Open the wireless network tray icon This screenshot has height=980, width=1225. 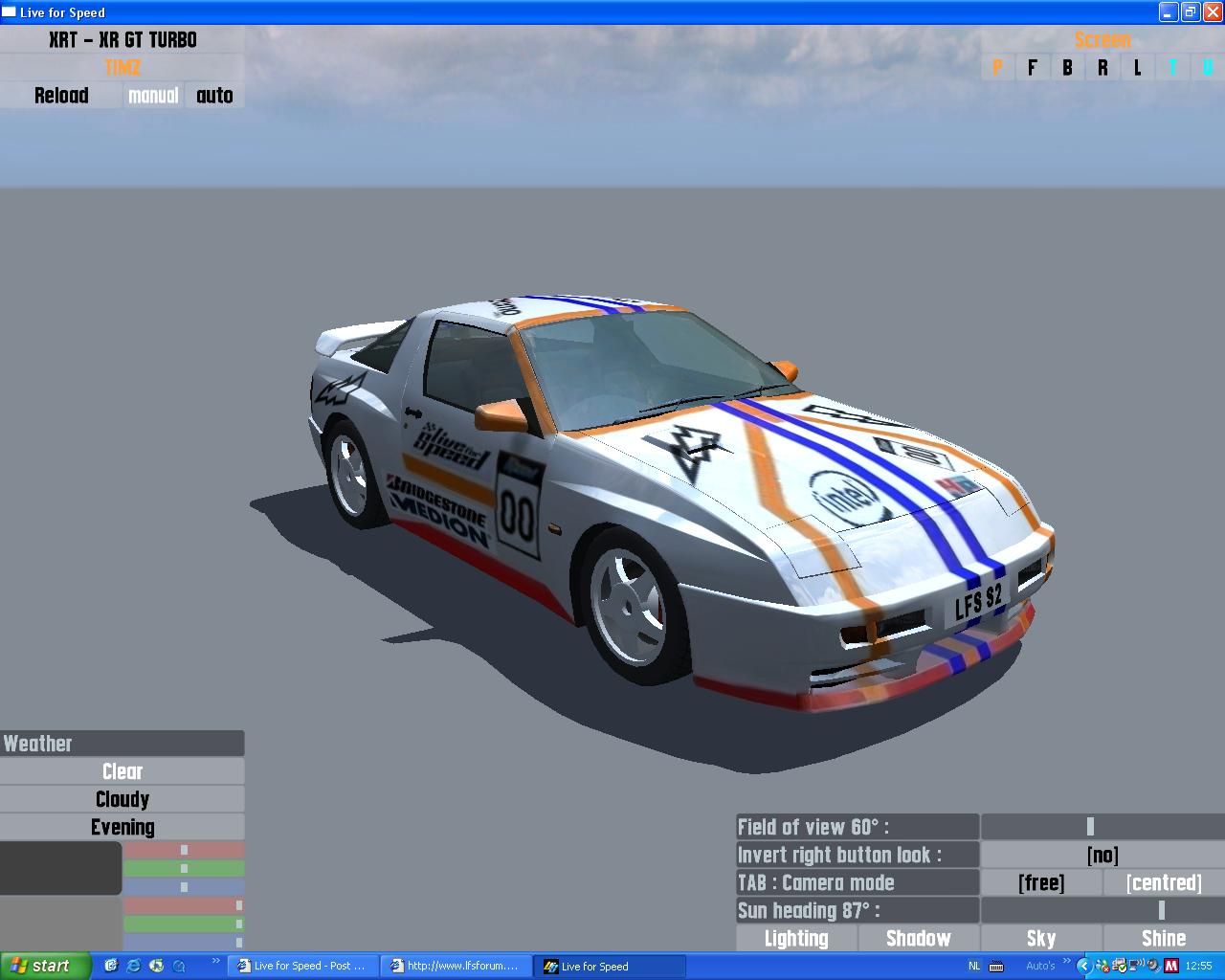click(x=1135, y=967)
